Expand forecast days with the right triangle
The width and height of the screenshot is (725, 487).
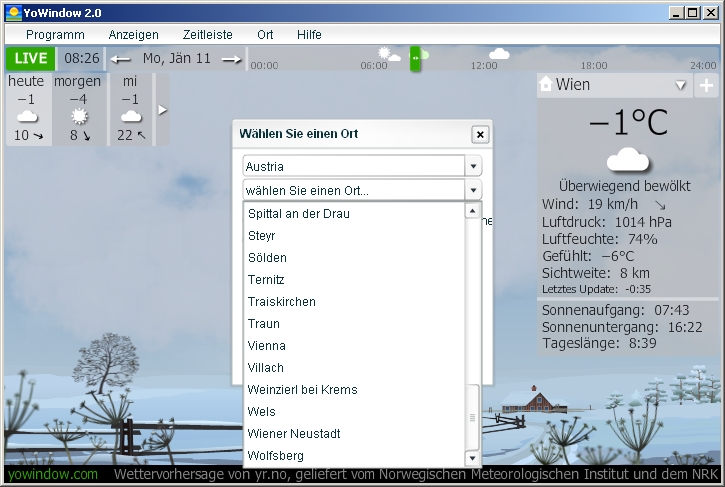coord(163,109)
